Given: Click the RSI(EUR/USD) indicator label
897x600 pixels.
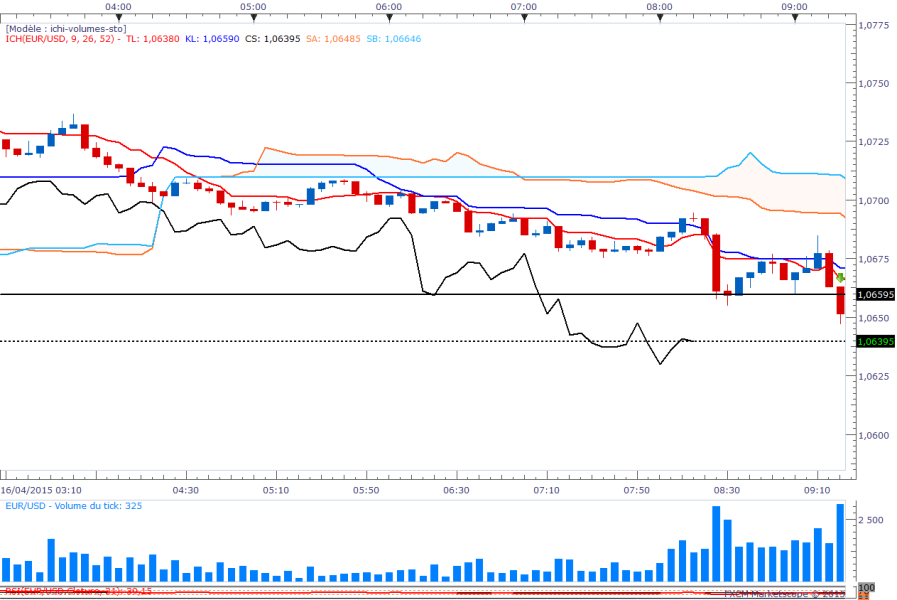Looking at the screenshot, I should click(x=78, y=591).
